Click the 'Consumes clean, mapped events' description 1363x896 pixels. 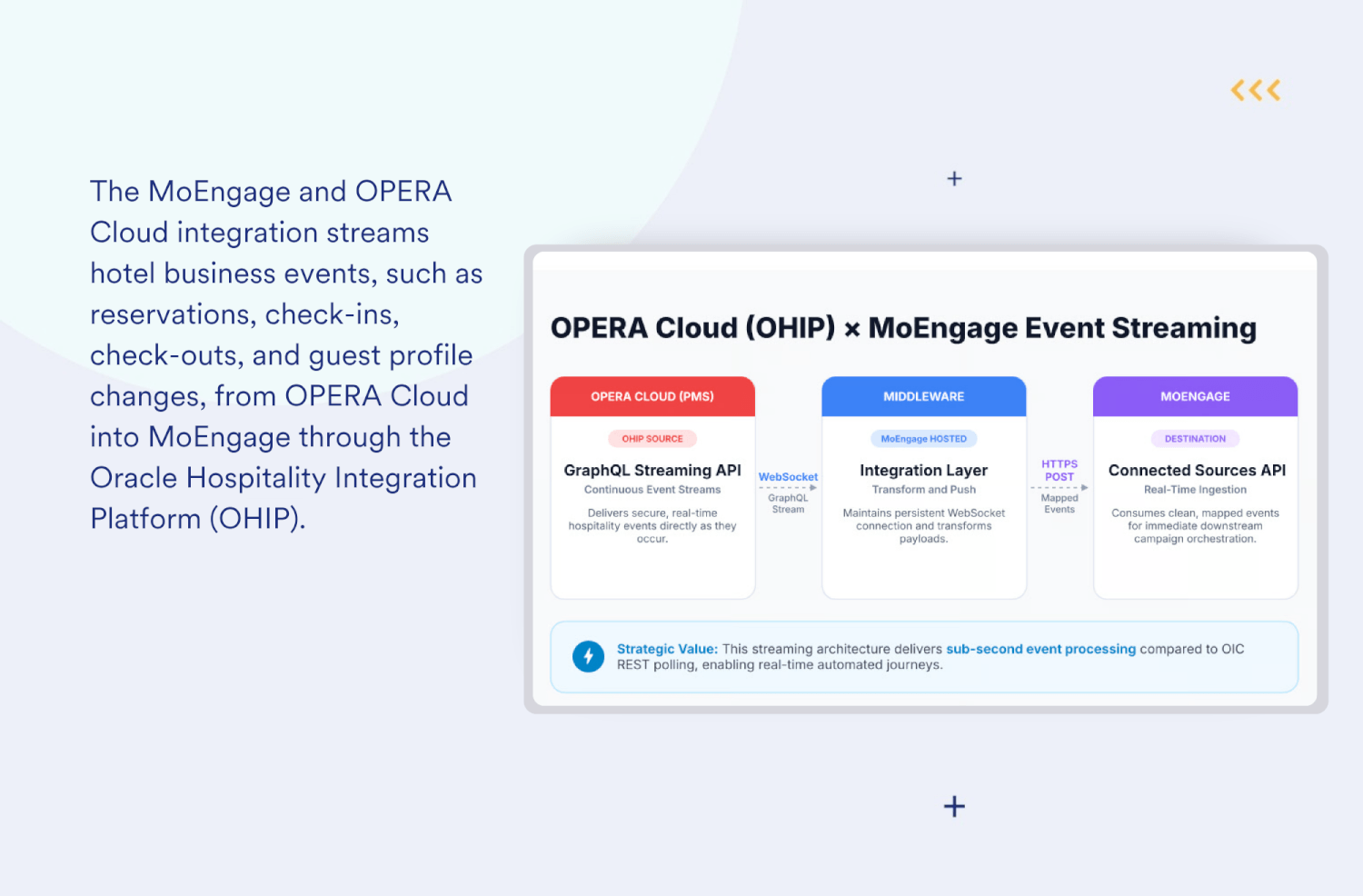pos(1195,526)
